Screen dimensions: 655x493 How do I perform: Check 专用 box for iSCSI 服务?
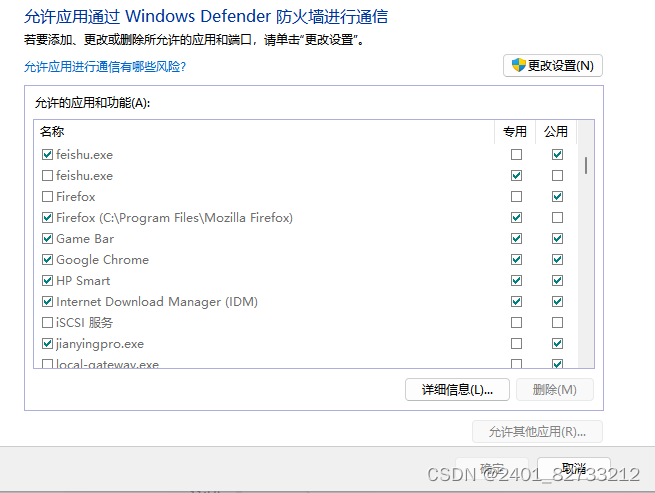coord(516,323)
